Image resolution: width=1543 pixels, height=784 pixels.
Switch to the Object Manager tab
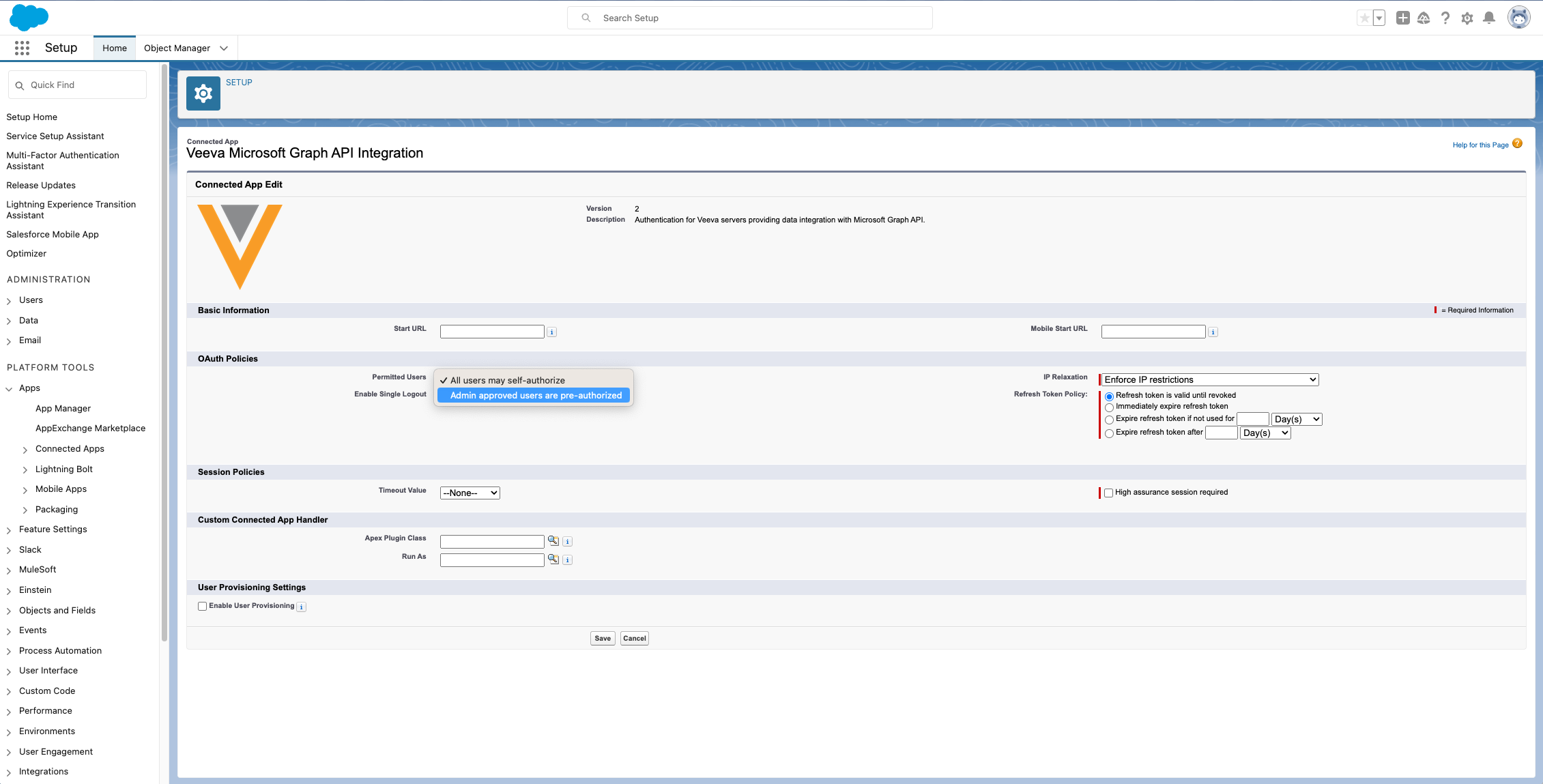(x=177, y=48)
